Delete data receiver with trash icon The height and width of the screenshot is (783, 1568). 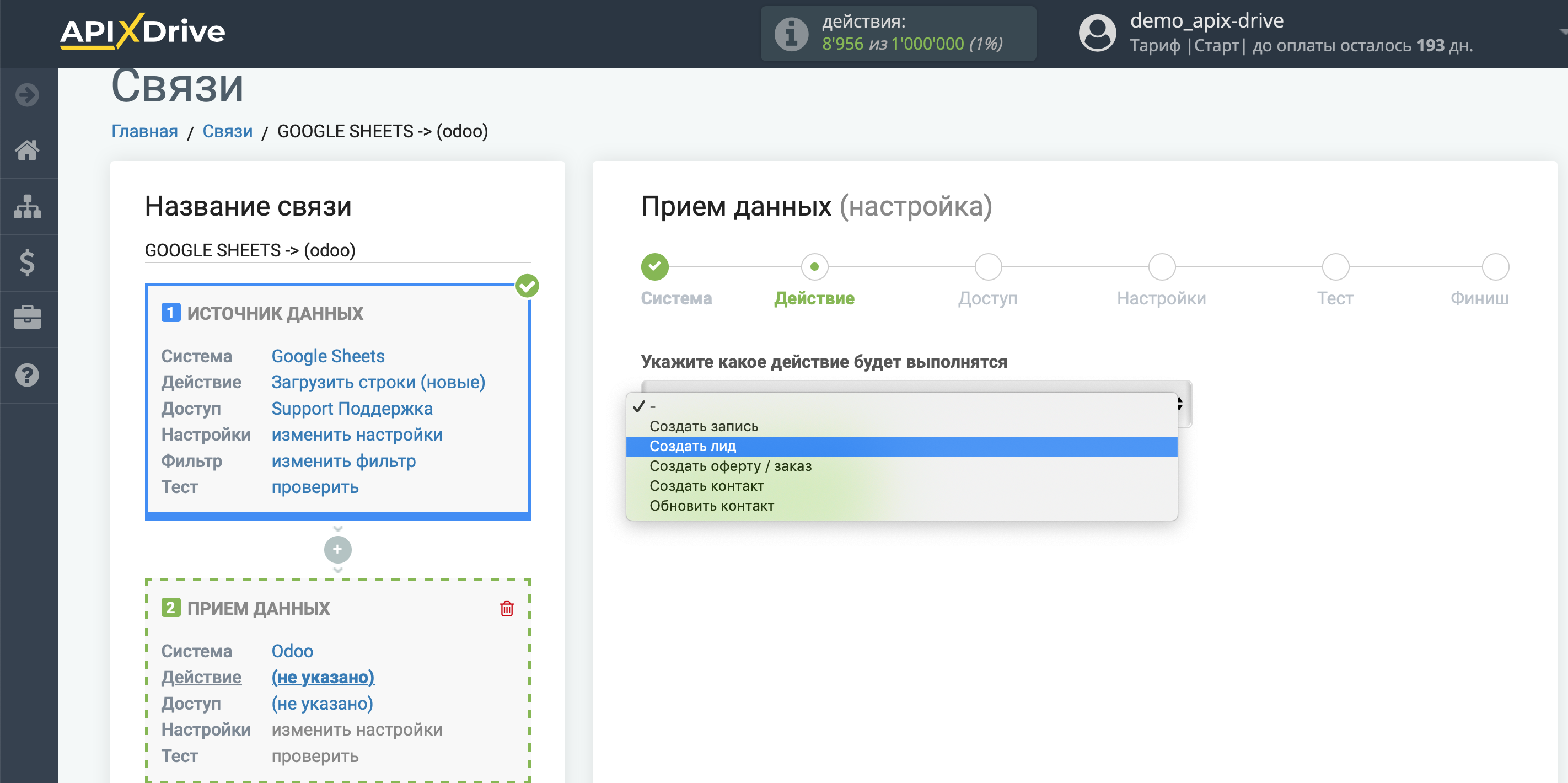click(x=507, y=608)
